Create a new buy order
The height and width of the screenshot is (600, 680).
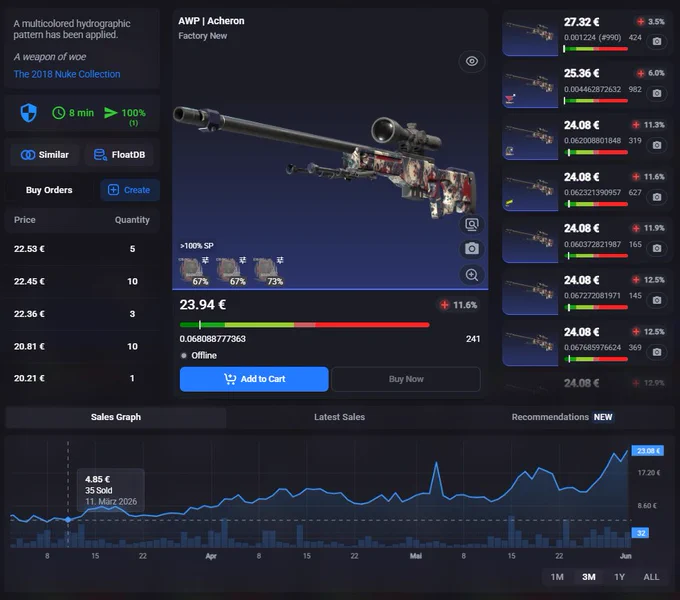click(130, 190)
